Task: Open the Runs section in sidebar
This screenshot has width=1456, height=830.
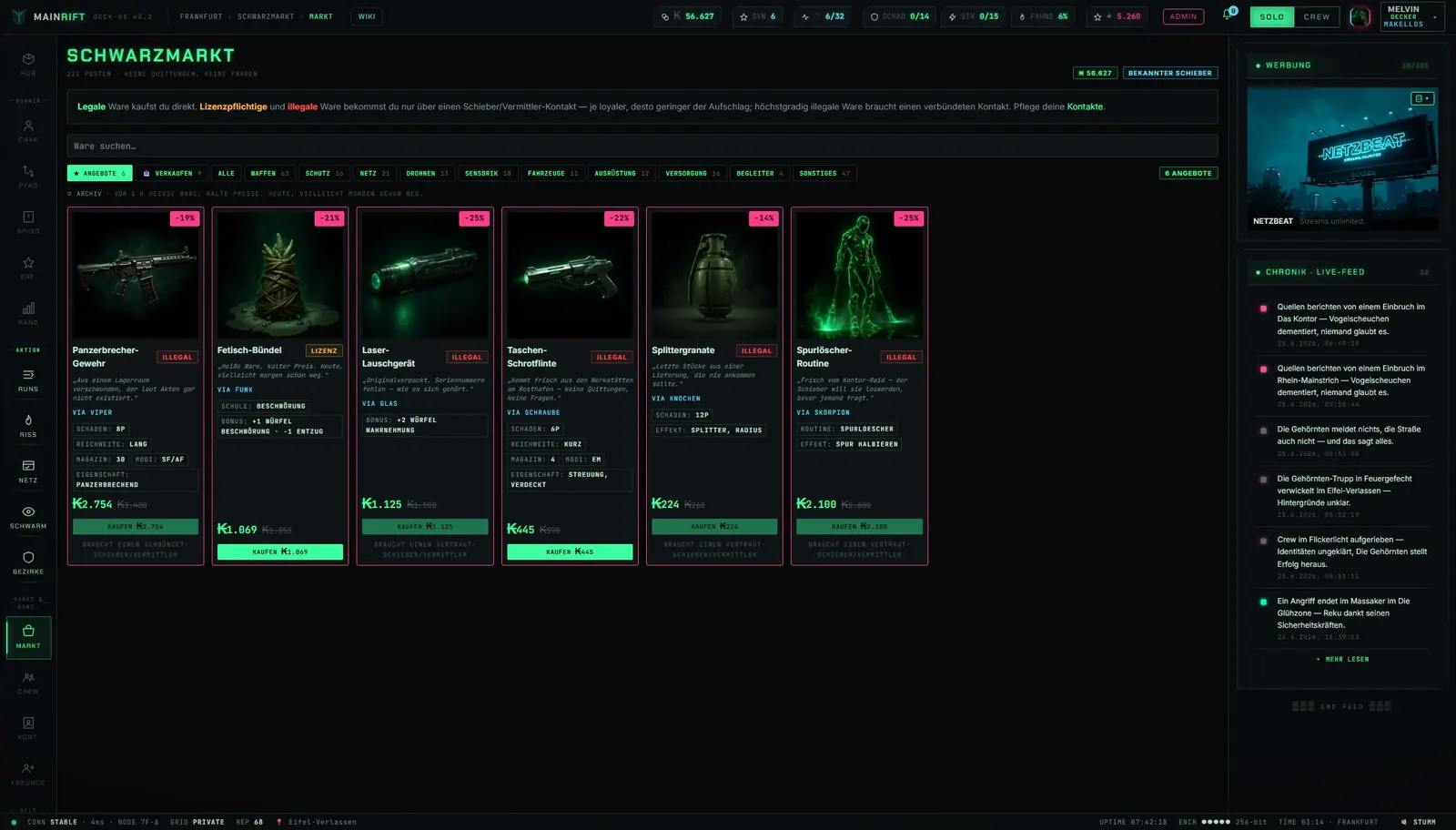Action: click(x=28, y=380)
